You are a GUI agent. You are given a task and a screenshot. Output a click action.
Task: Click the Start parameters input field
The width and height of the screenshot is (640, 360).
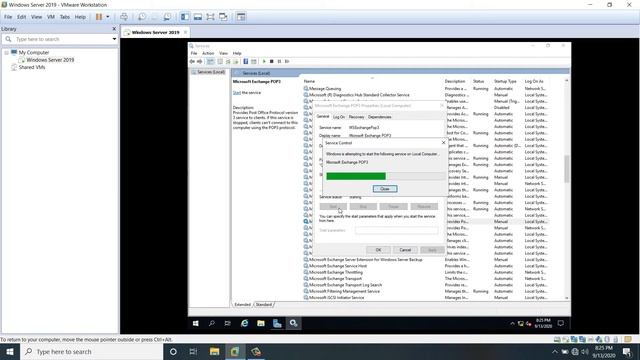coord(396,231)
